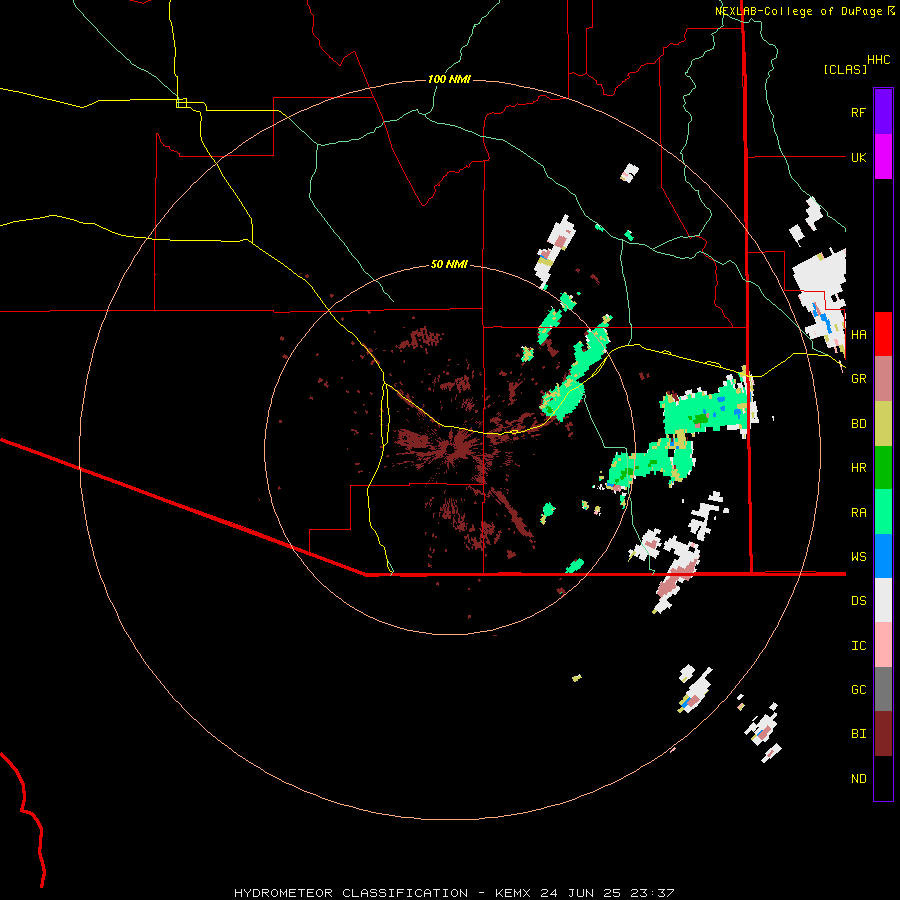Click the white DS color swatch
The image size is (900, 900).
883,600
